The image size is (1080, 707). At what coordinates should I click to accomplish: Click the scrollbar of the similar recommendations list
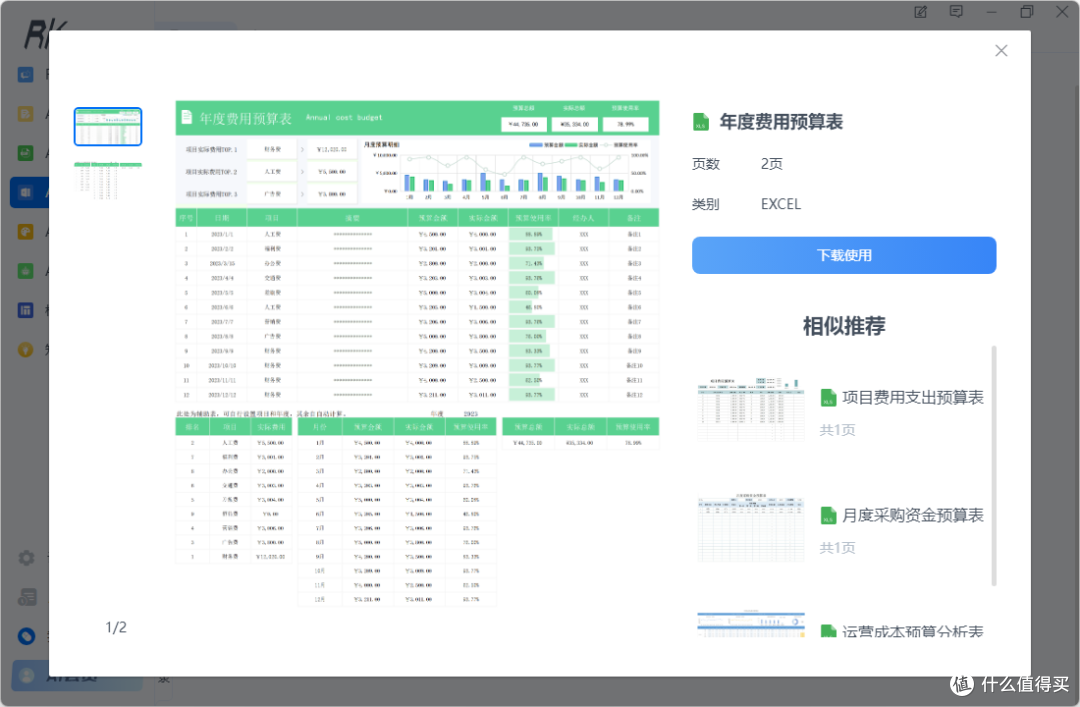(994, 466)
